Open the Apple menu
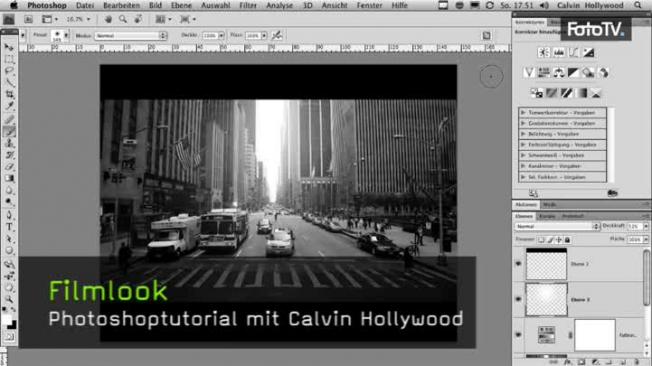The height and width of the screenshot is (366, 652). [14, 5]
